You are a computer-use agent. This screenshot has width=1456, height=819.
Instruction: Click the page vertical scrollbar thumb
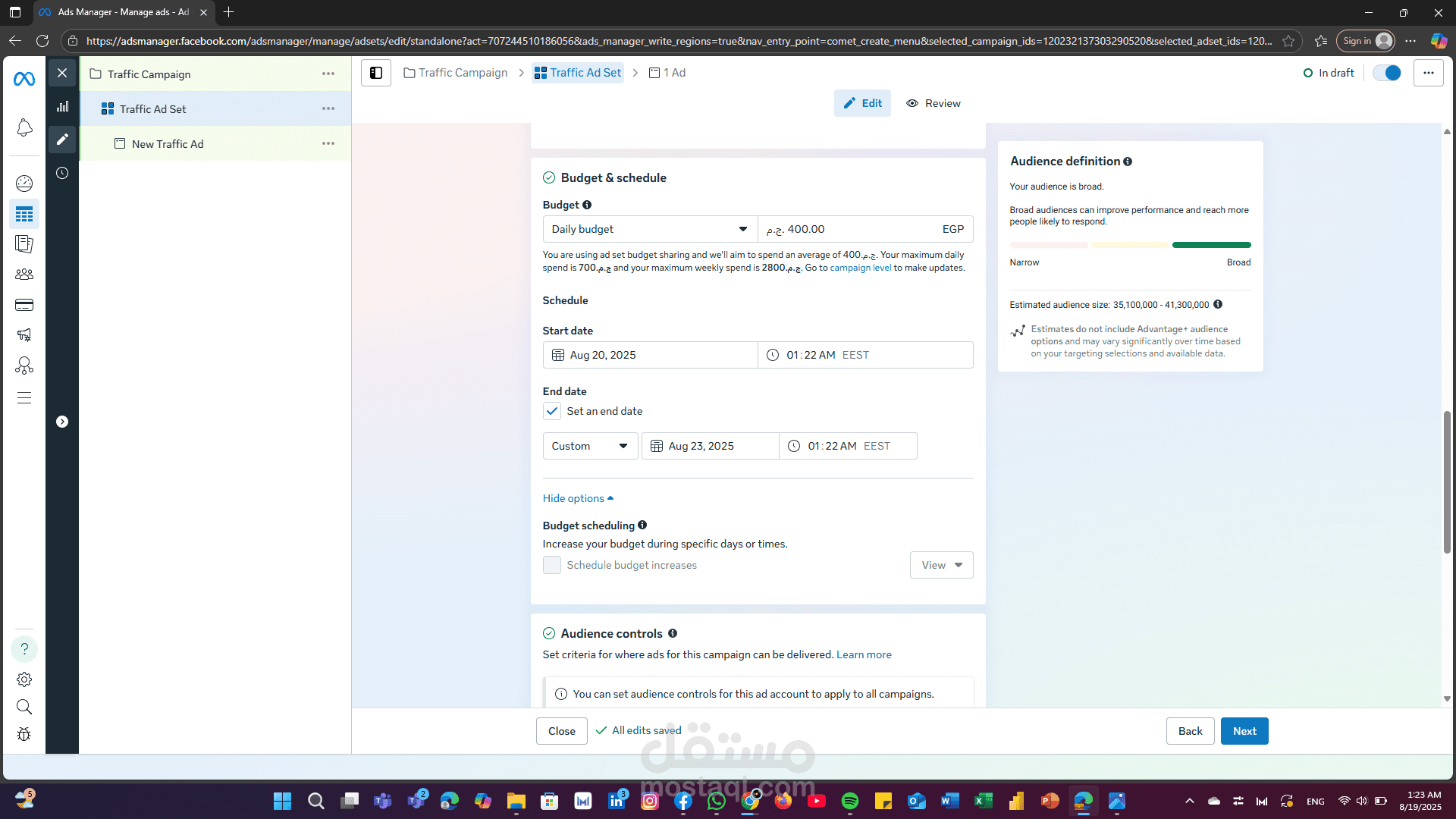point(1447,482)
